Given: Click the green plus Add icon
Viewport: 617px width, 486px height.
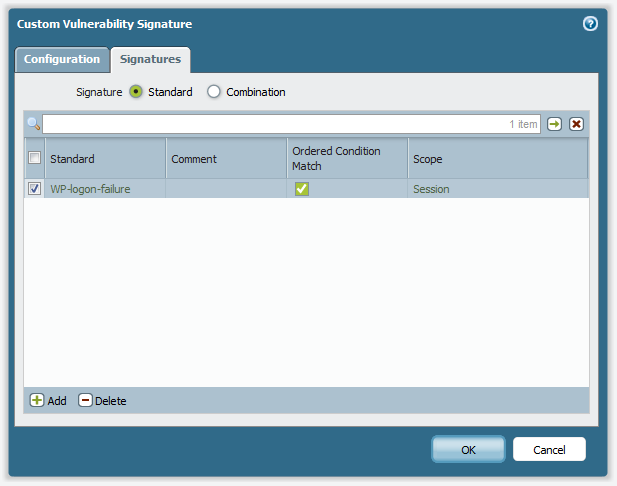Looking at the screenshot, I should (37, 401).
